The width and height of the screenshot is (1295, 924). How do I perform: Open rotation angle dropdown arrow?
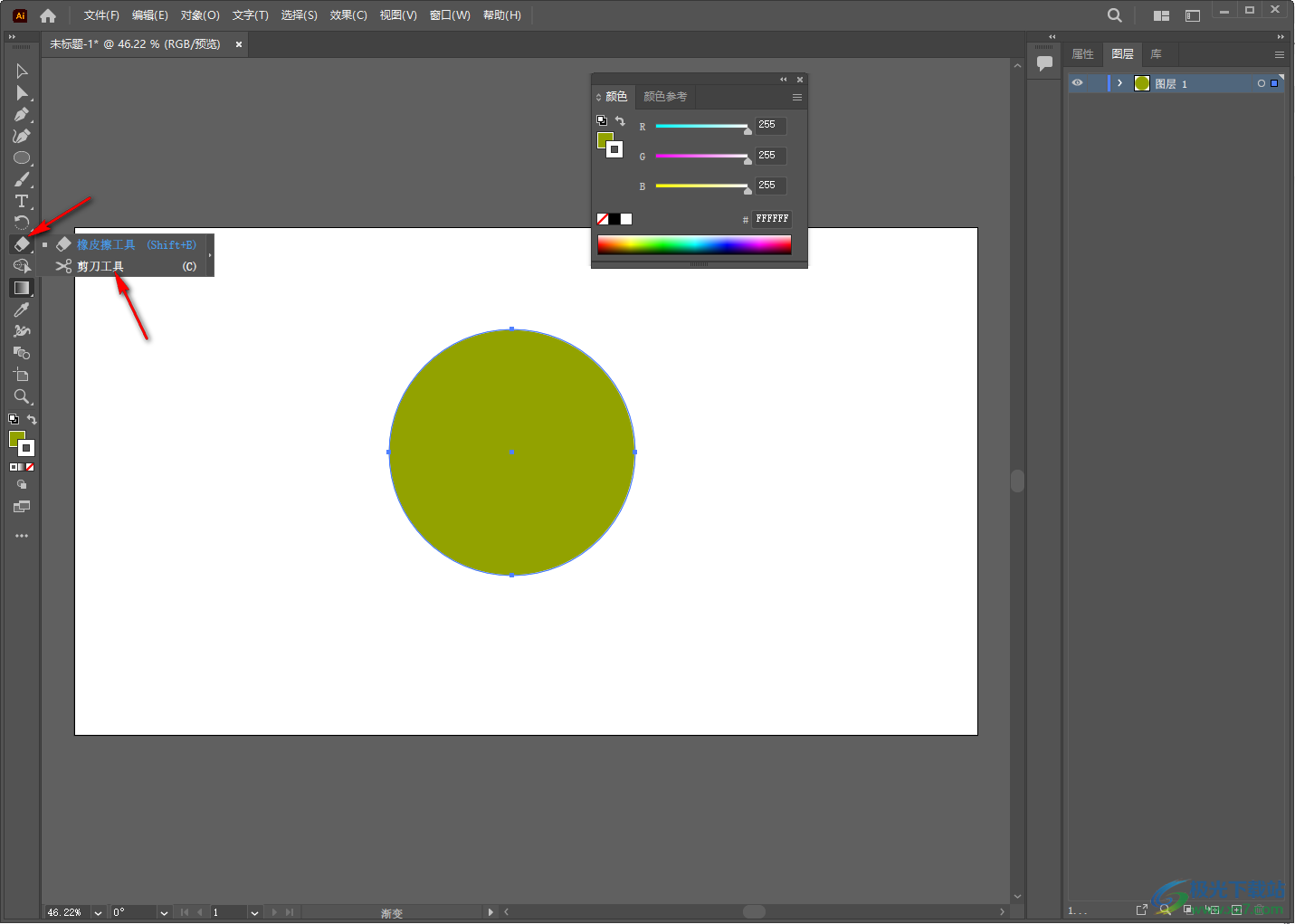click(x=164, y=912)
